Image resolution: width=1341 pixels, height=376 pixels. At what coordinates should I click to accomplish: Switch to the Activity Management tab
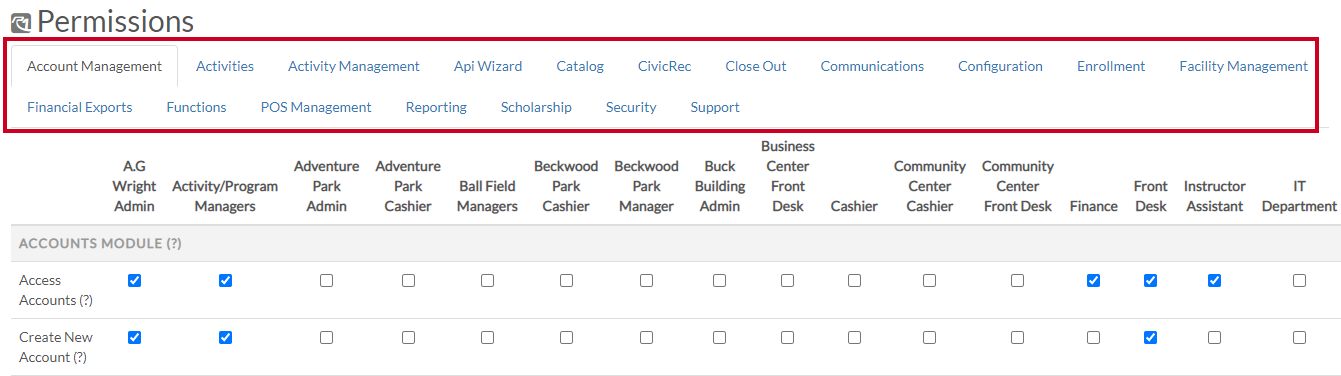354,66
